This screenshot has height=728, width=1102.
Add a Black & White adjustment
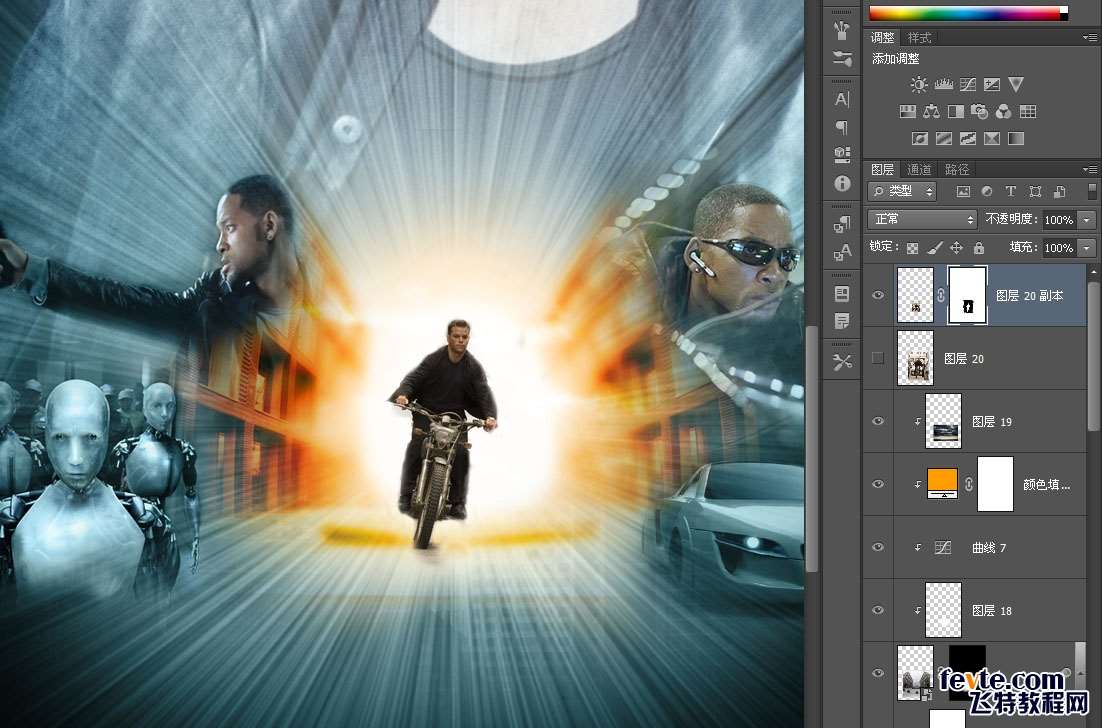coord(956,112)
